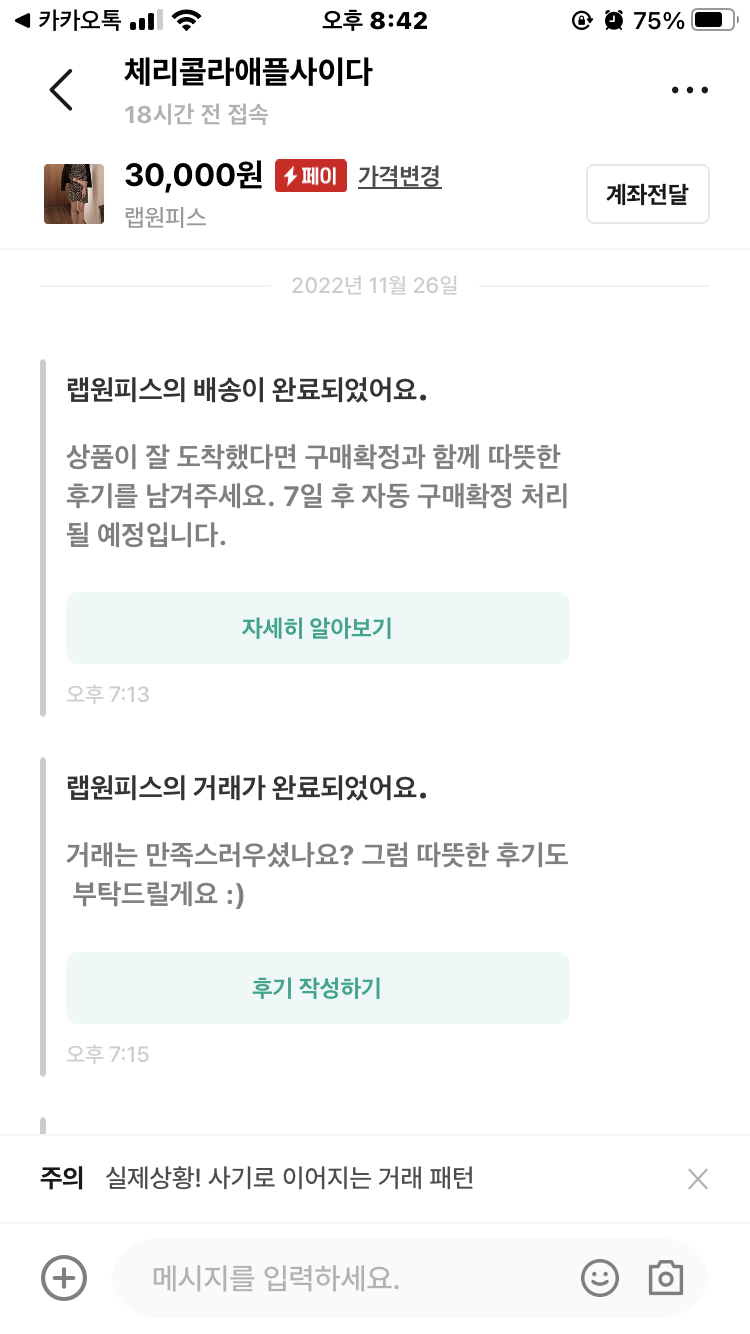Tap the red 페이 badge
This screenshot has height=1334, width=750.
(311, 177)
